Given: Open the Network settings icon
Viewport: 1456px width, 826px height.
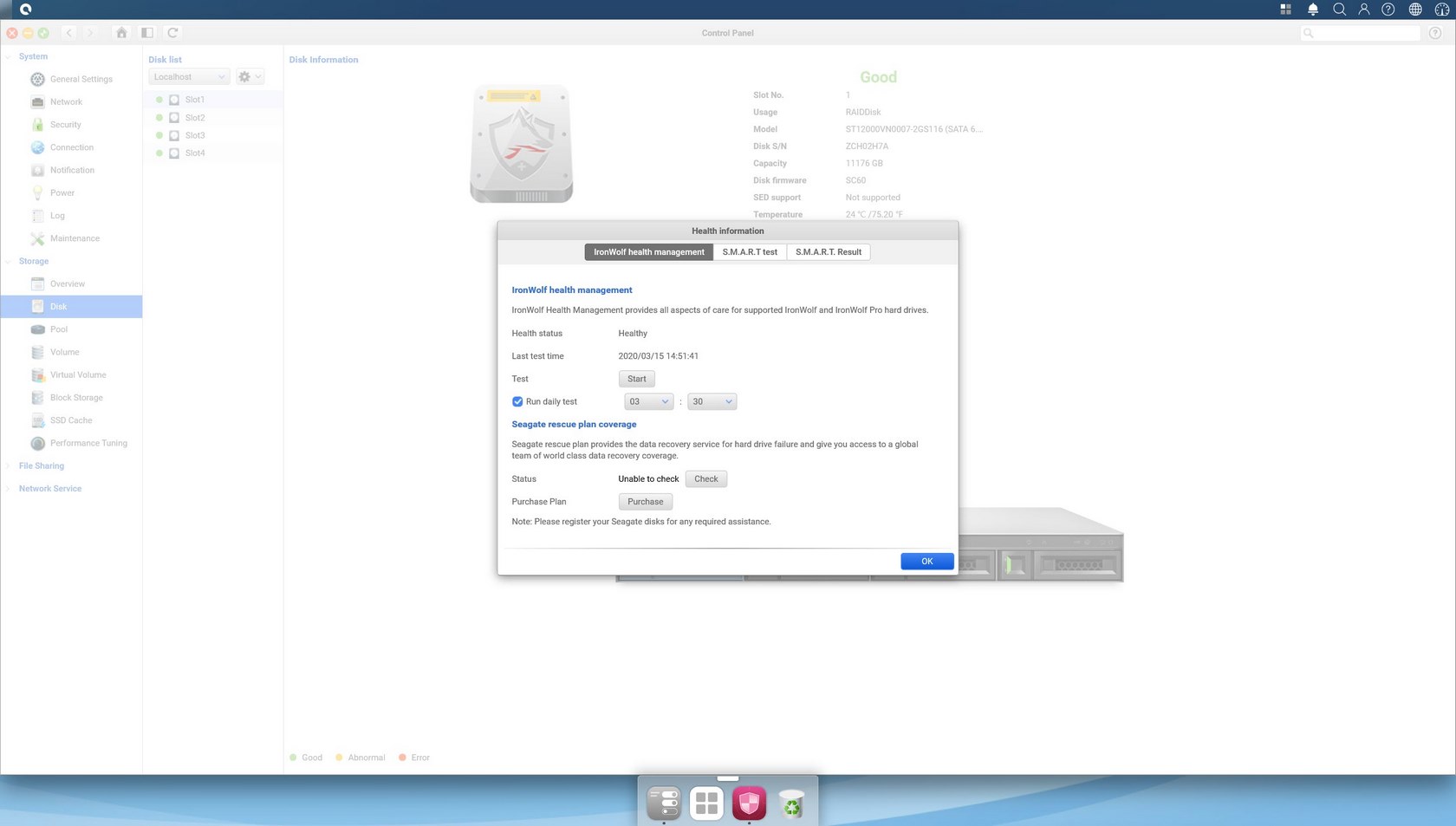Looking at the screenshot, I should click(x=37, y=101).
